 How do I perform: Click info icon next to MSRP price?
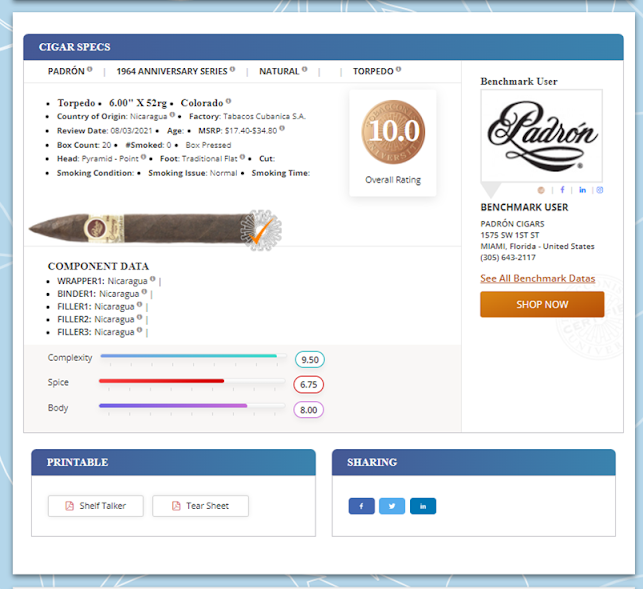(282, 129)
